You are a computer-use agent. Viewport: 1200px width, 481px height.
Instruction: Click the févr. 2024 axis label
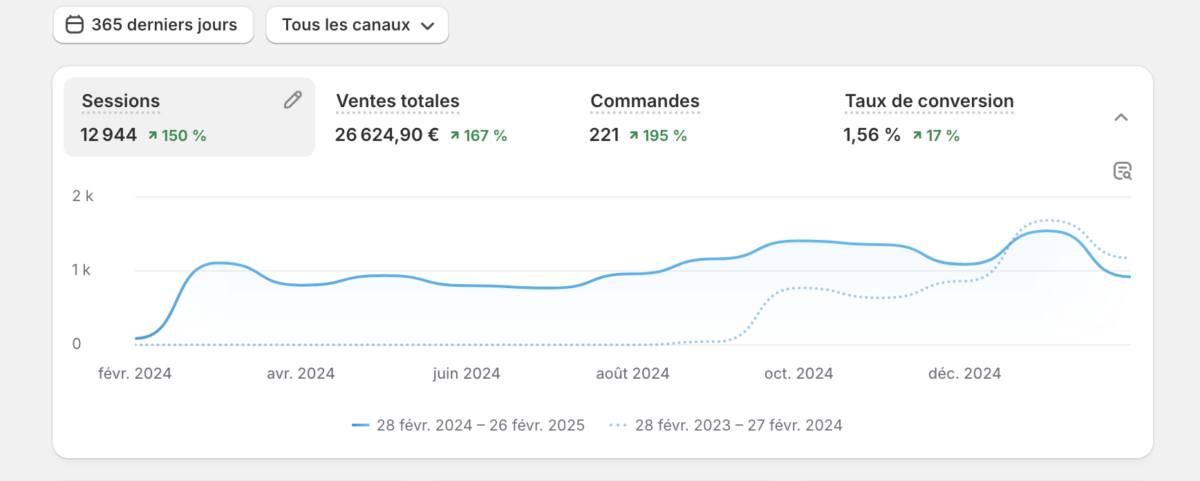point(135,374)
